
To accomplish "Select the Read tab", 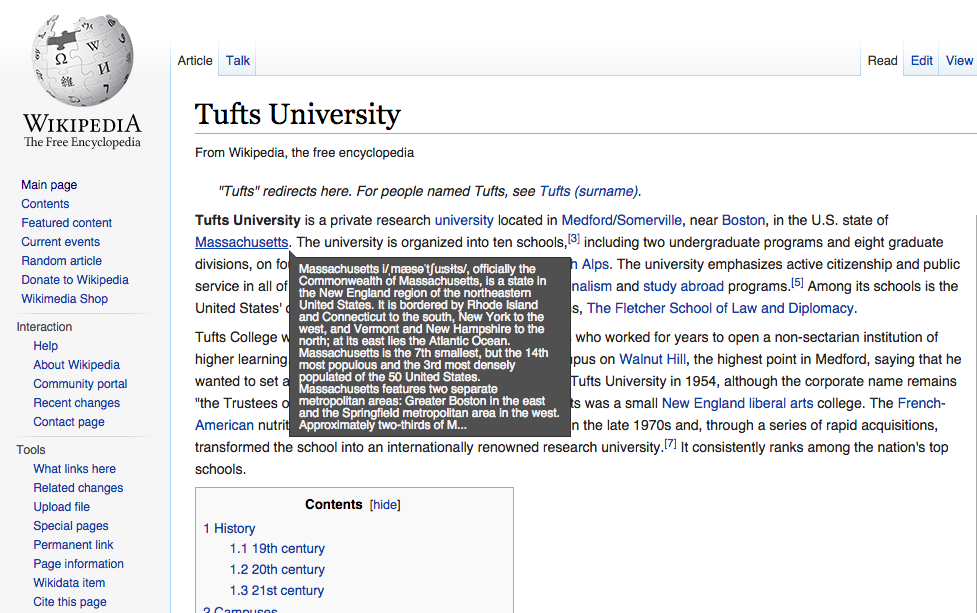I will point(882,60).
